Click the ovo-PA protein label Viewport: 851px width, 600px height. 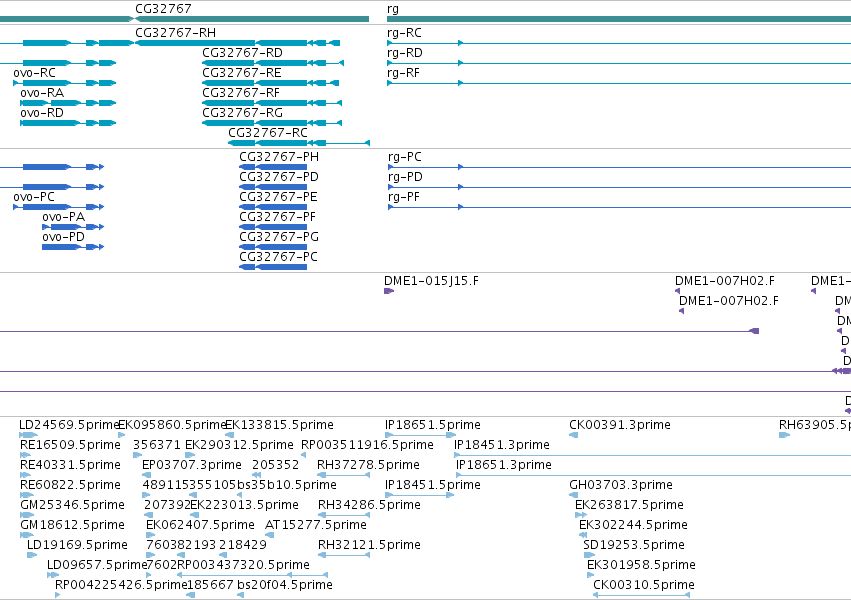point(63,217)
